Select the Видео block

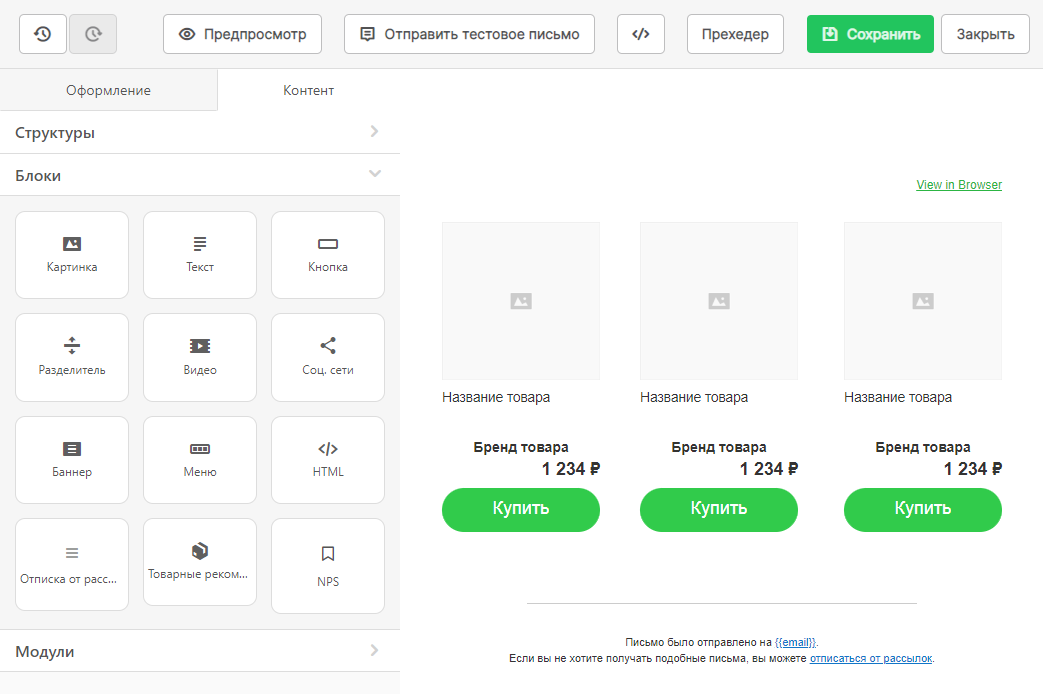[x=200, y=357]
